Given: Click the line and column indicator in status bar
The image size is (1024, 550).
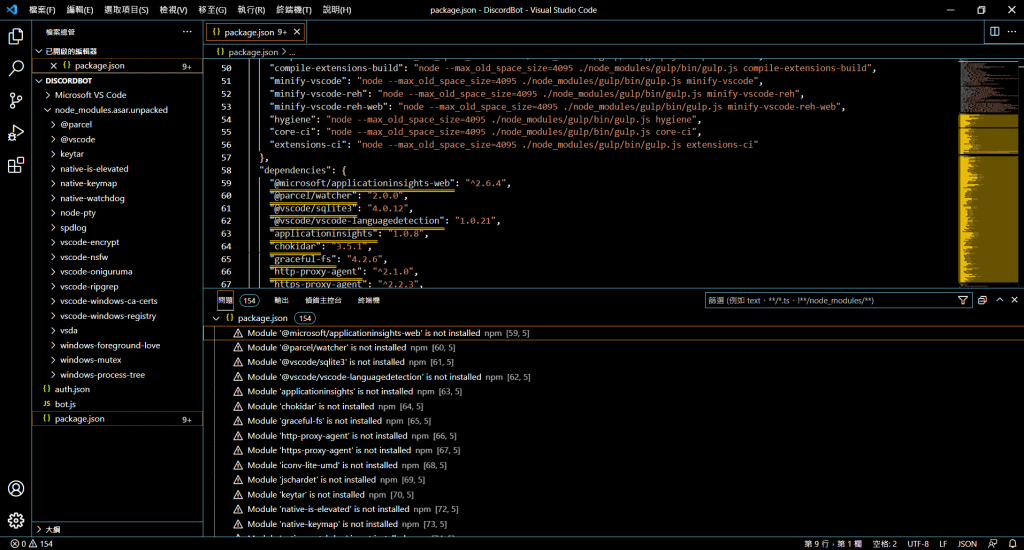Looking at the screenshot, I should [x=833, y=543].
